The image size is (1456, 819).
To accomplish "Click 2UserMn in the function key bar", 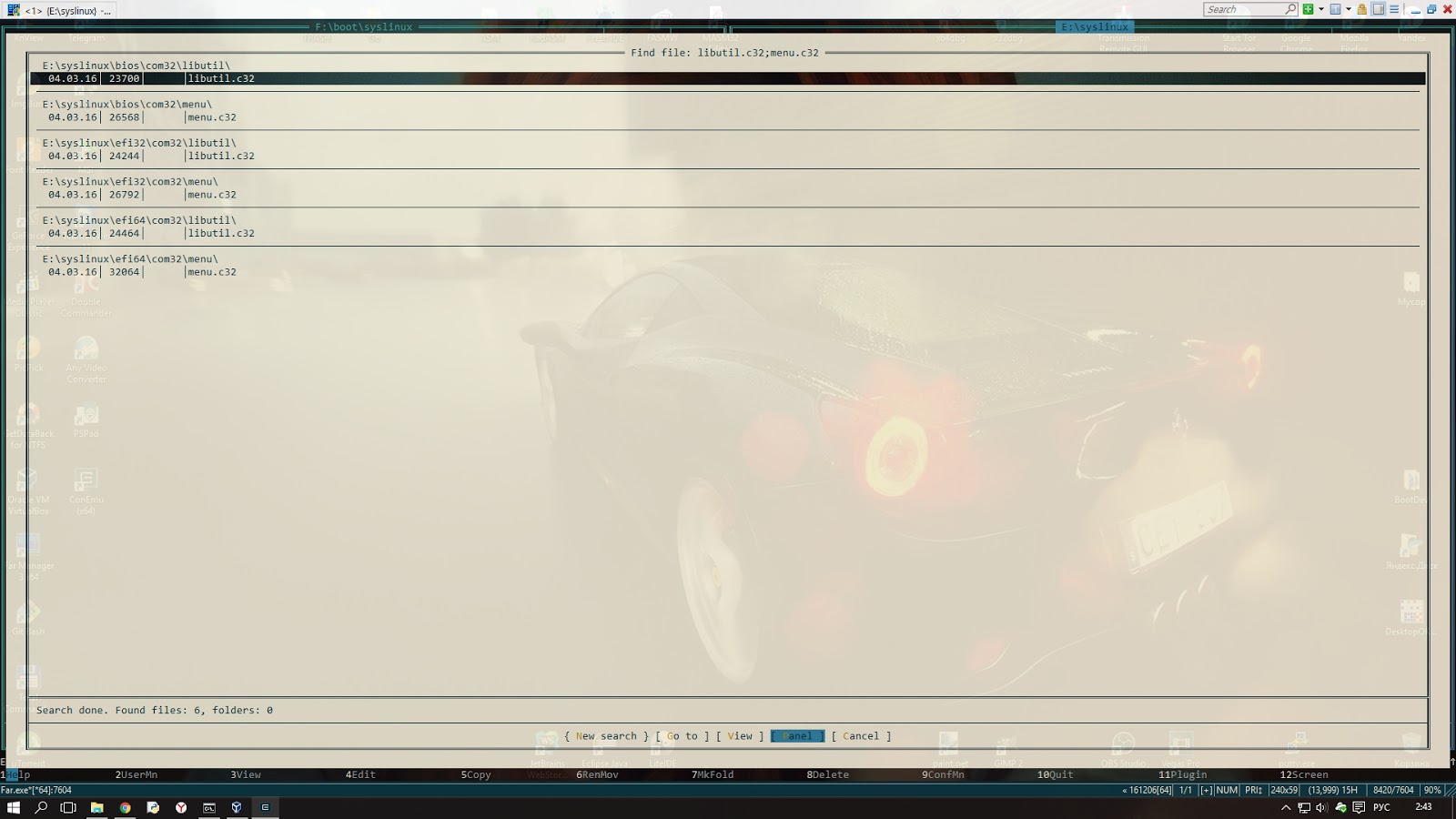I will [x=136, y=775].
